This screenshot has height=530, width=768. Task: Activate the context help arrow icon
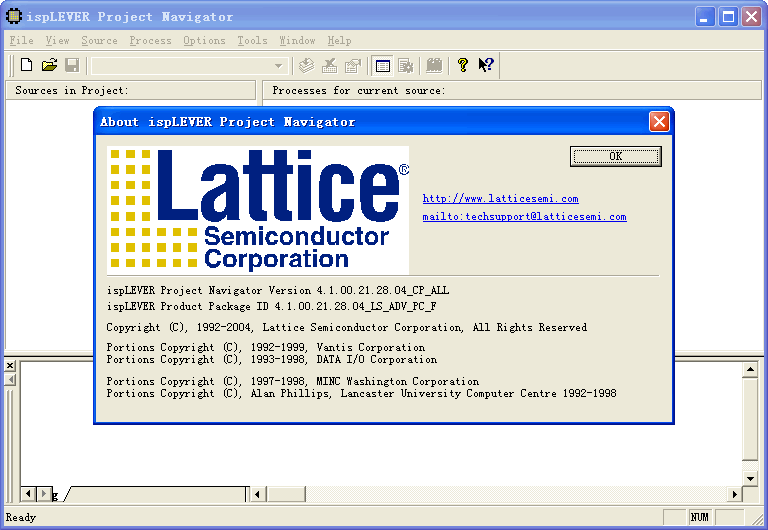point(486,65)
